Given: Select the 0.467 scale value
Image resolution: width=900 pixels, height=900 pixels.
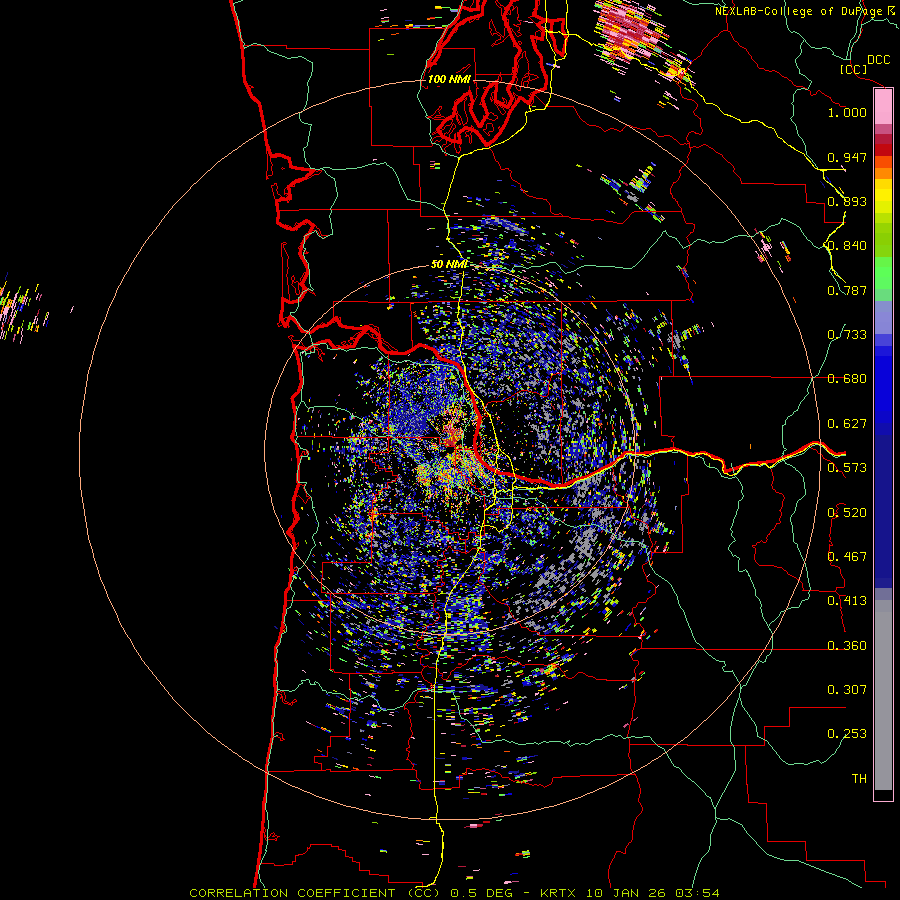Looking at the screenshot, I should (x=847, y=557).
